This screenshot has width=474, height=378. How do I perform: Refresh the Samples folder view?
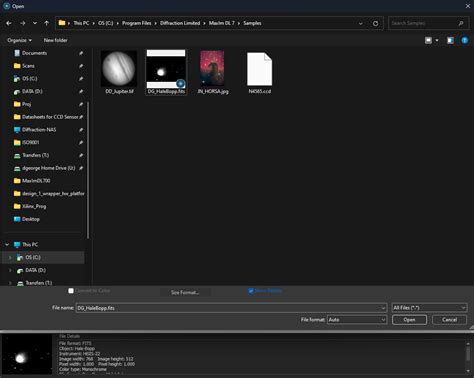tap(375, 23)
